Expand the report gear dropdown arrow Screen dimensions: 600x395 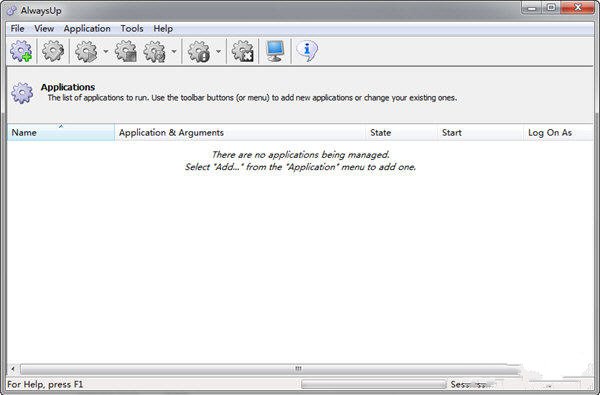pyautogui.click(x=218, y=51)
